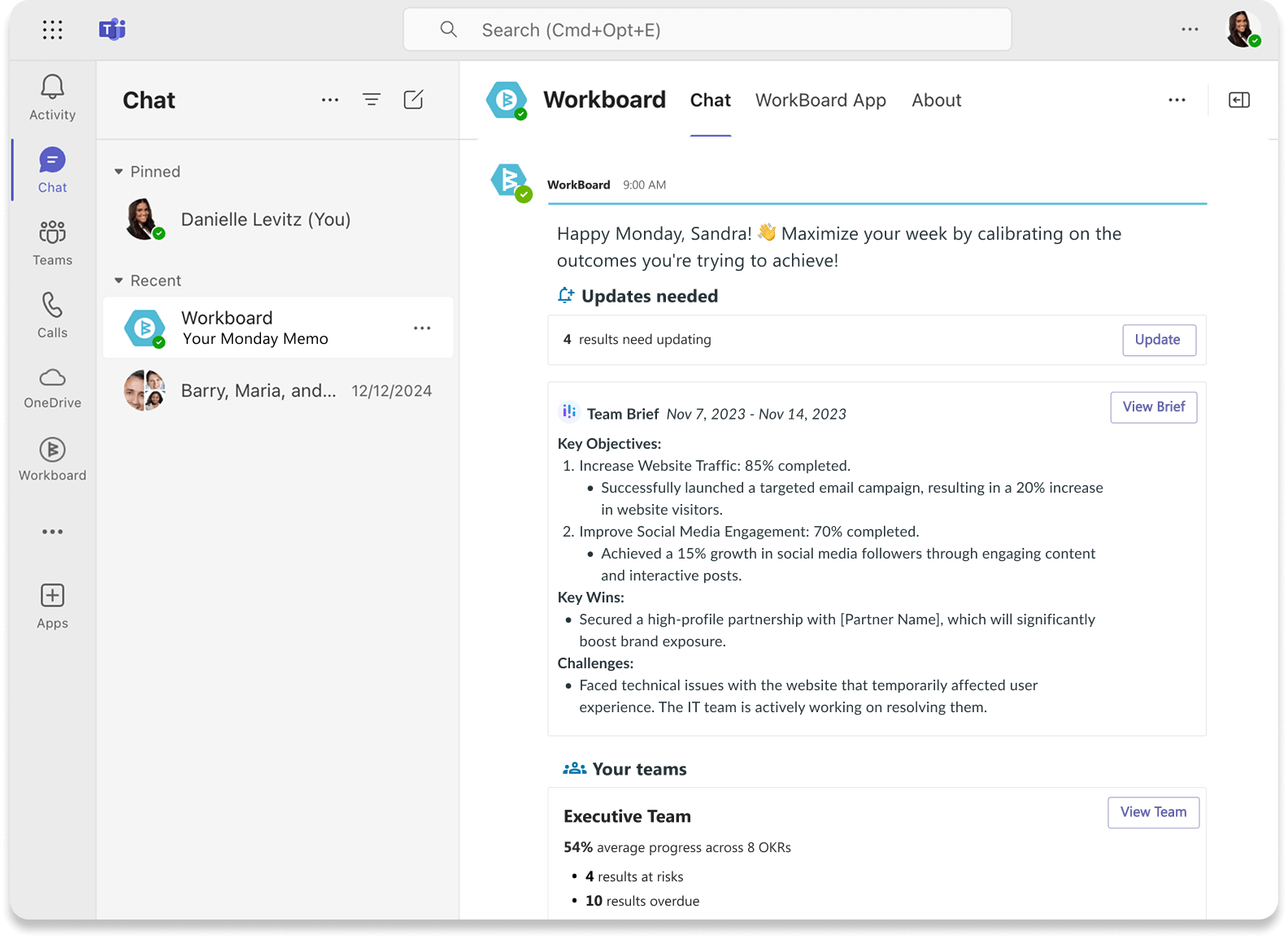1288x939 pixels.
Task: Open profile avatar in top right
Action: coord(1243,29)
